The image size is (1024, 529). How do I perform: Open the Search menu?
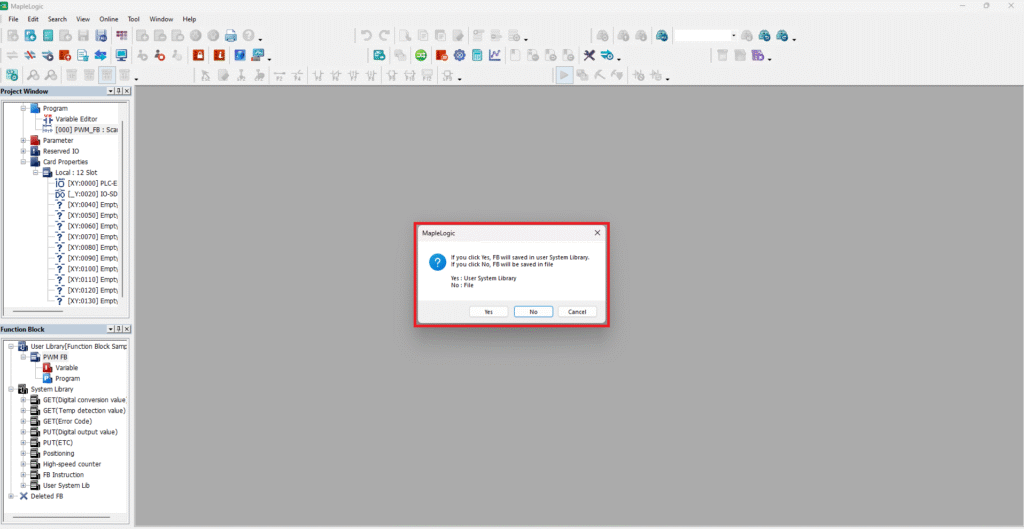(57, 20)
